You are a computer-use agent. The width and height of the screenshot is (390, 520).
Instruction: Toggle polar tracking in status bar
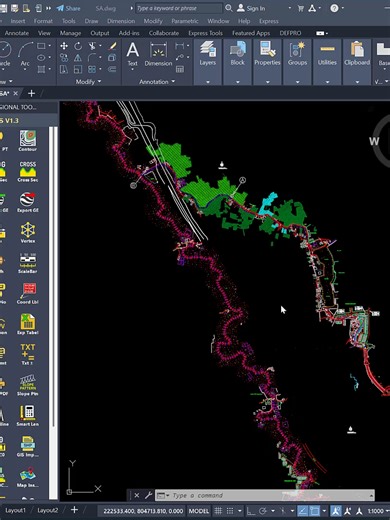pos(263,511)
